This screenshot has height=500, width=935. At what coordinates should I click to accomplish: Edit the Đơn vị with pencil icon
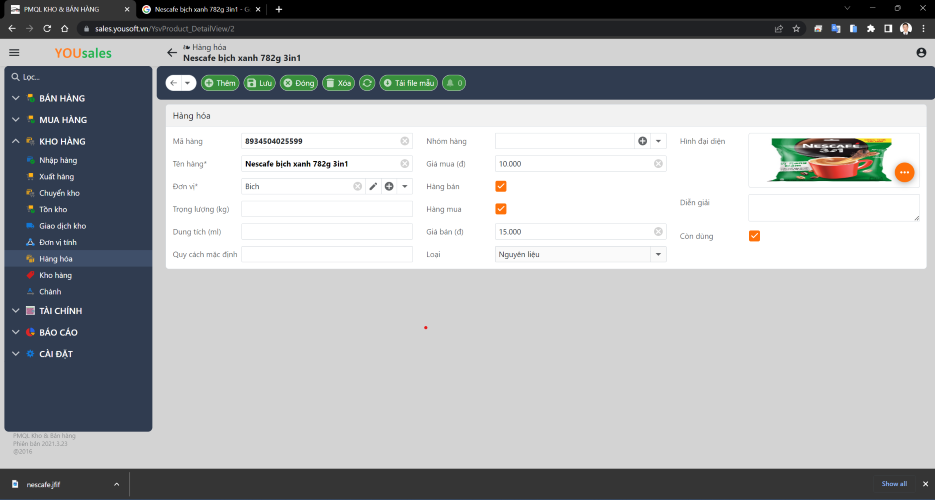pos(373,187)
